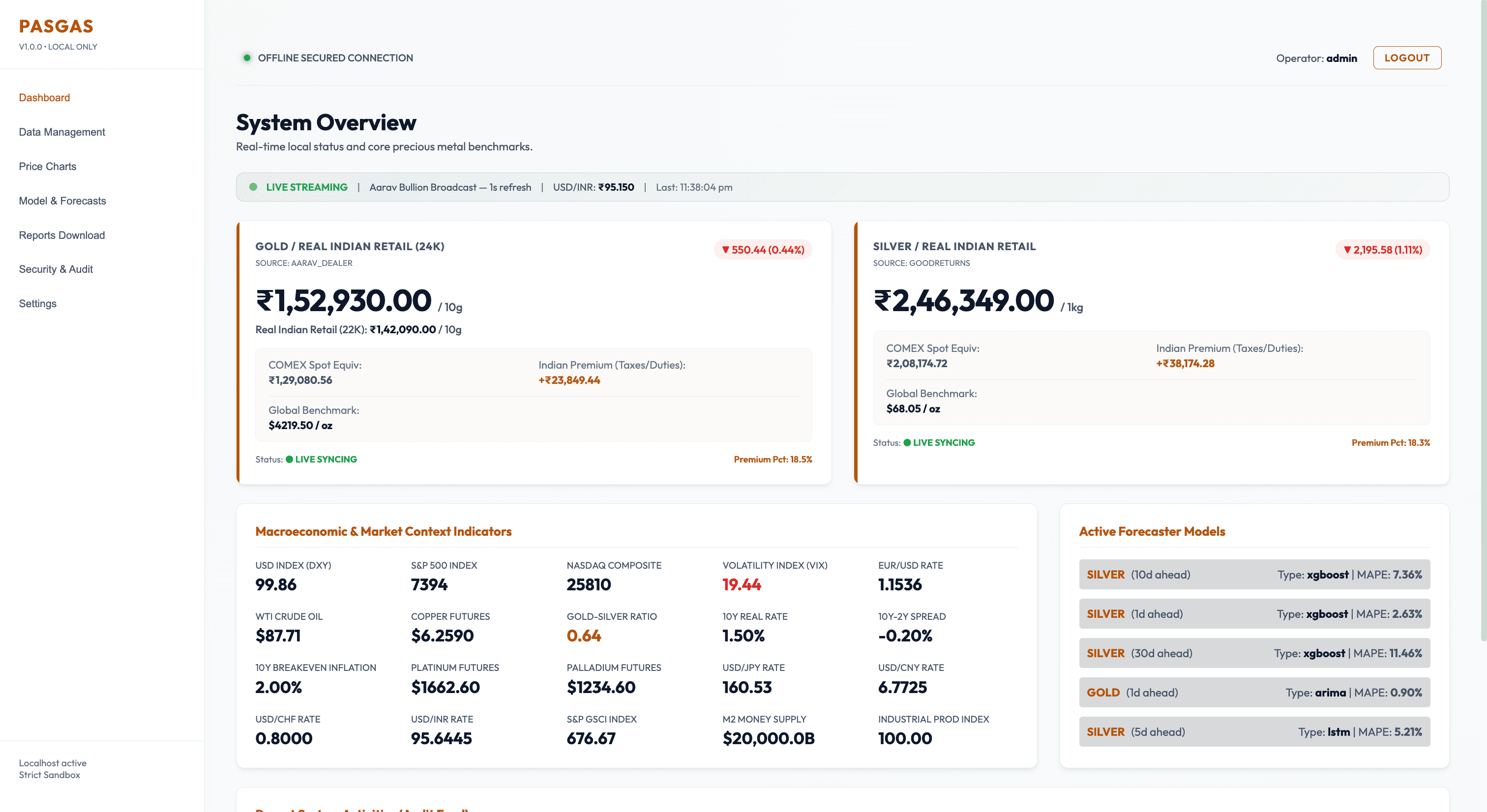Open Security & Audit page
The width and height of the screenshot is (1487, 812).
point(56,269)
